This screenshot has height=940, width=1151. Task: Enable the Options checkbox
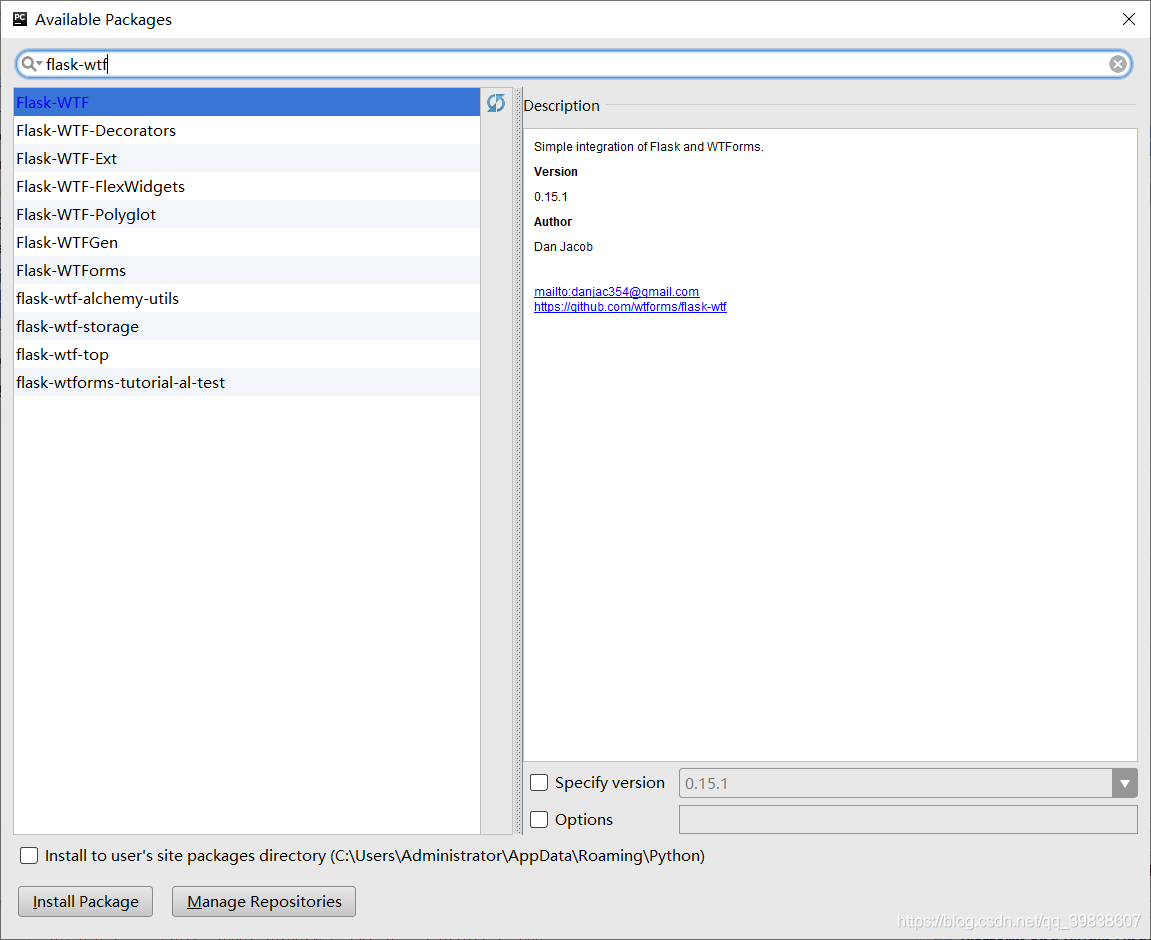(539, 820)
